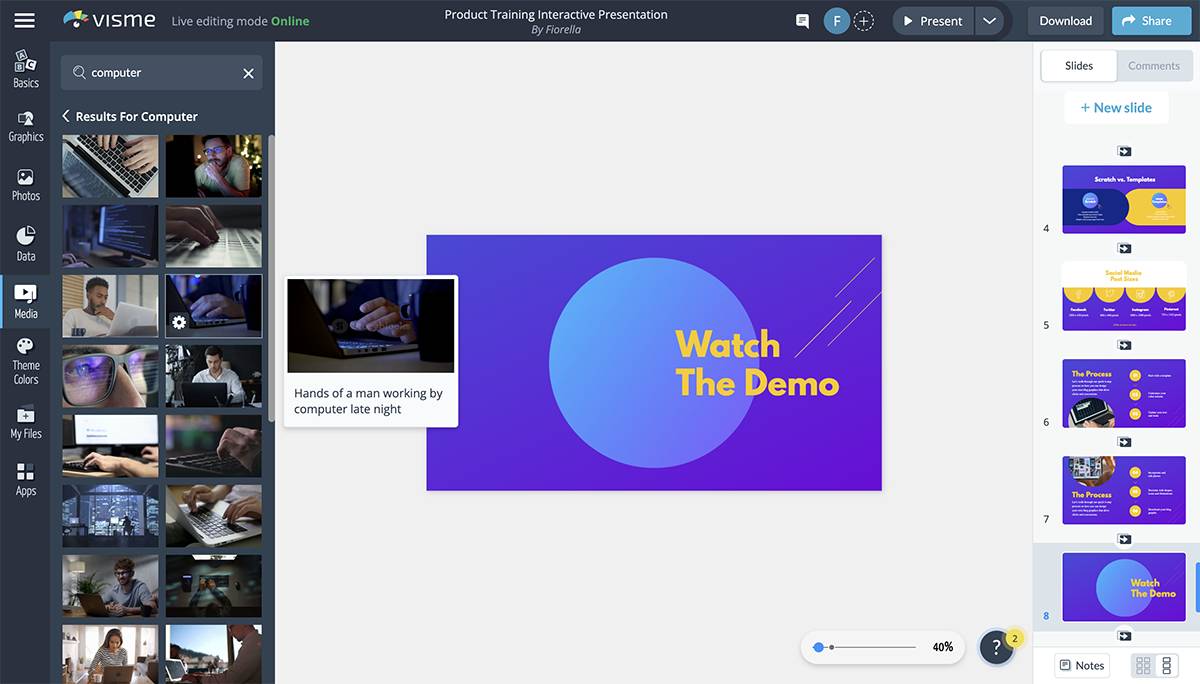1200x684 pixels.
Task: Open the My Files panel
Action: pos(26,422)
